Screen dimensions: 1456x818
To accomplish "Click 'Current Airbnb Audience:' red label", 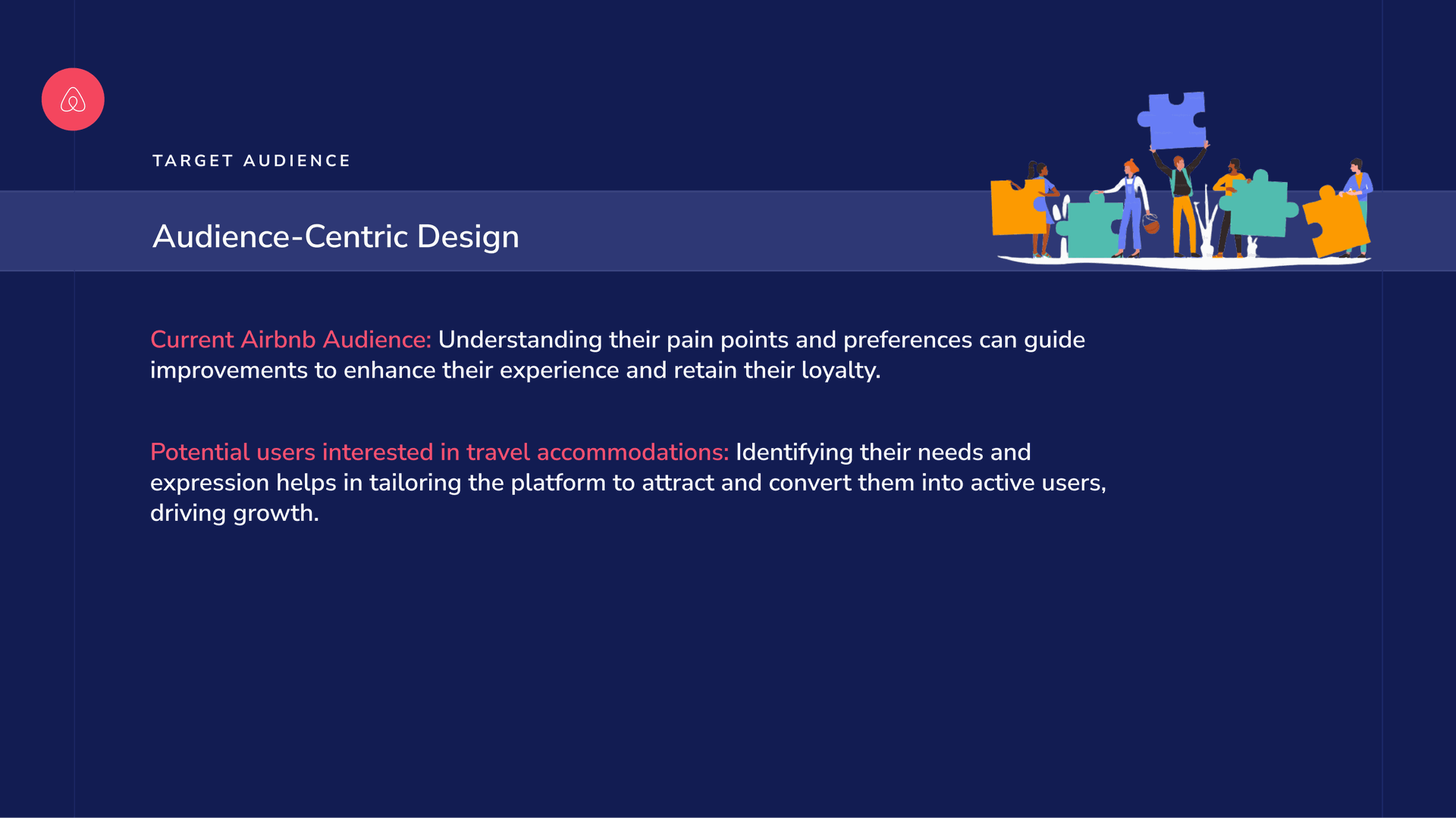I will click(x=290, y=340).
